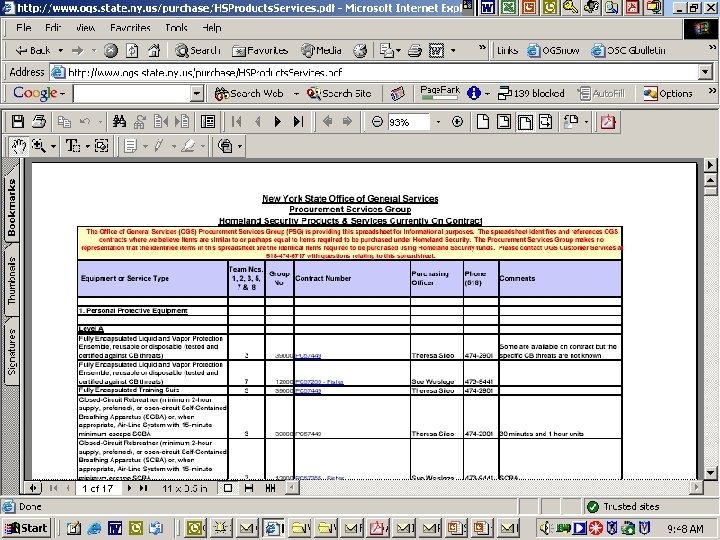720x540 pixels.
Task: Set Actual Size page view
Action: coord(483,122)
